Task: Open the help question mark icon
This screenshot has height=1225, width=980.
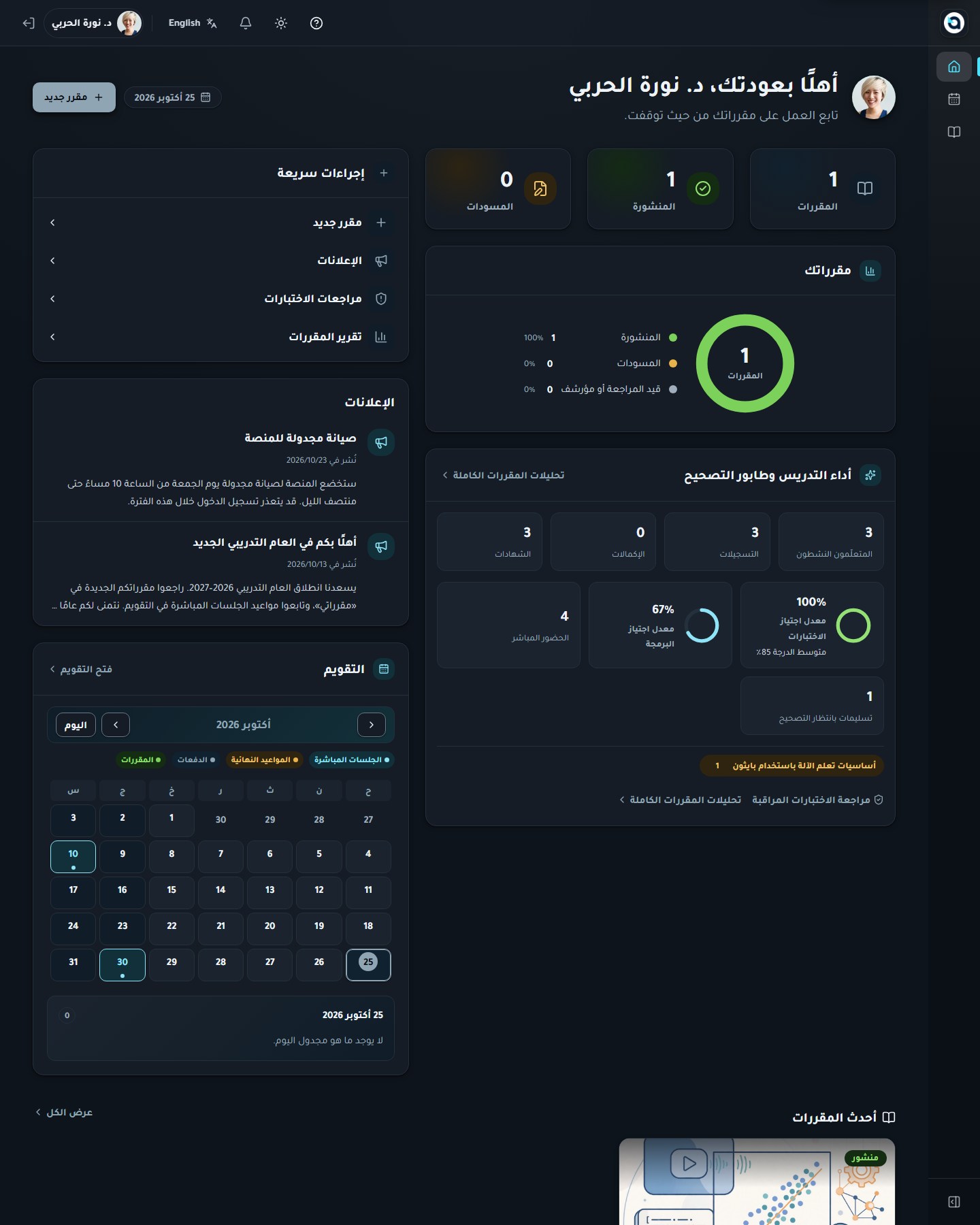Action: (316, 23)
